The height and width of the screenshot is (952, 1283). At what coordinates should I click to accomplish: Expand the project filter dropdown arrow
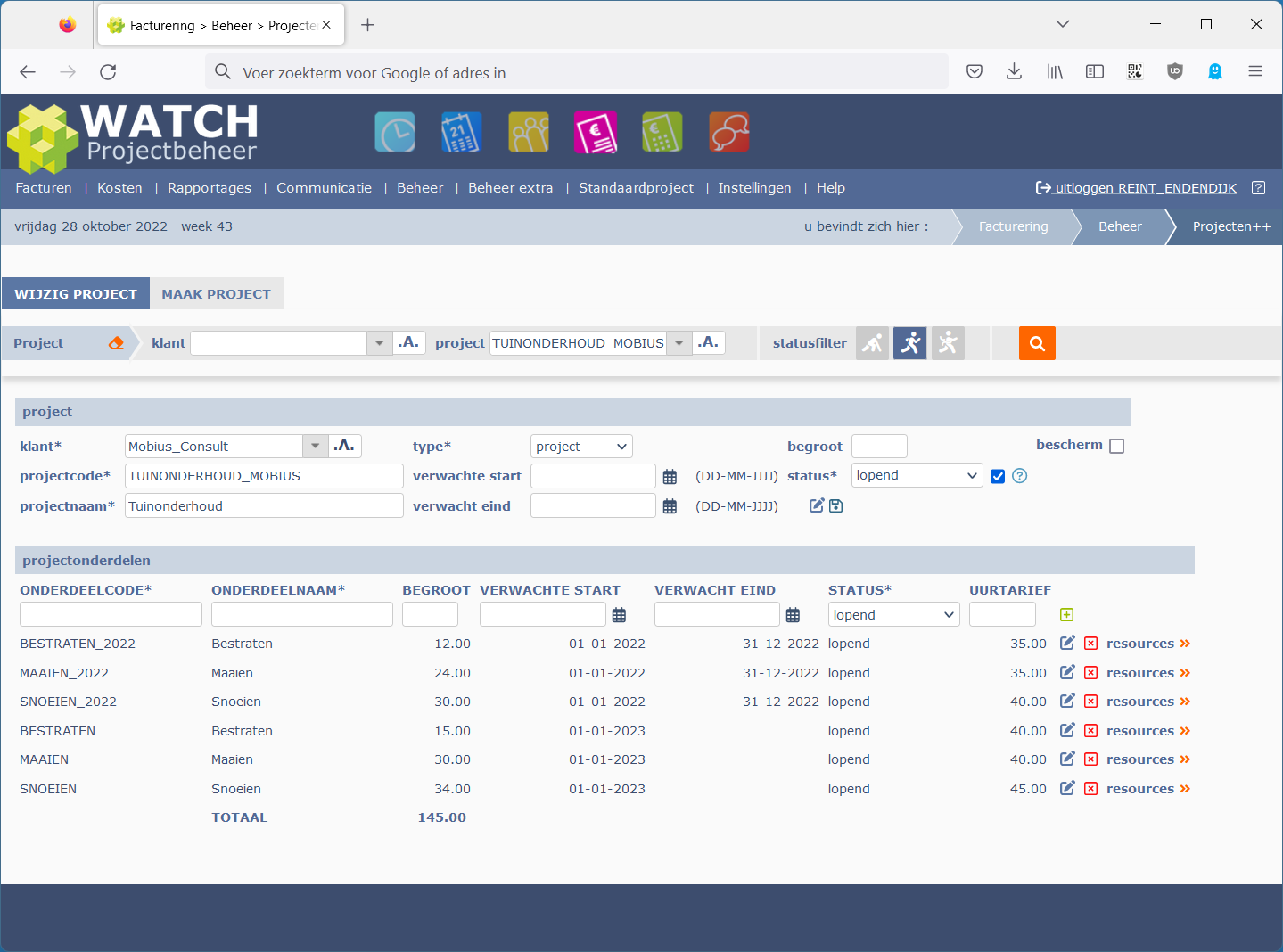point(679,343)
